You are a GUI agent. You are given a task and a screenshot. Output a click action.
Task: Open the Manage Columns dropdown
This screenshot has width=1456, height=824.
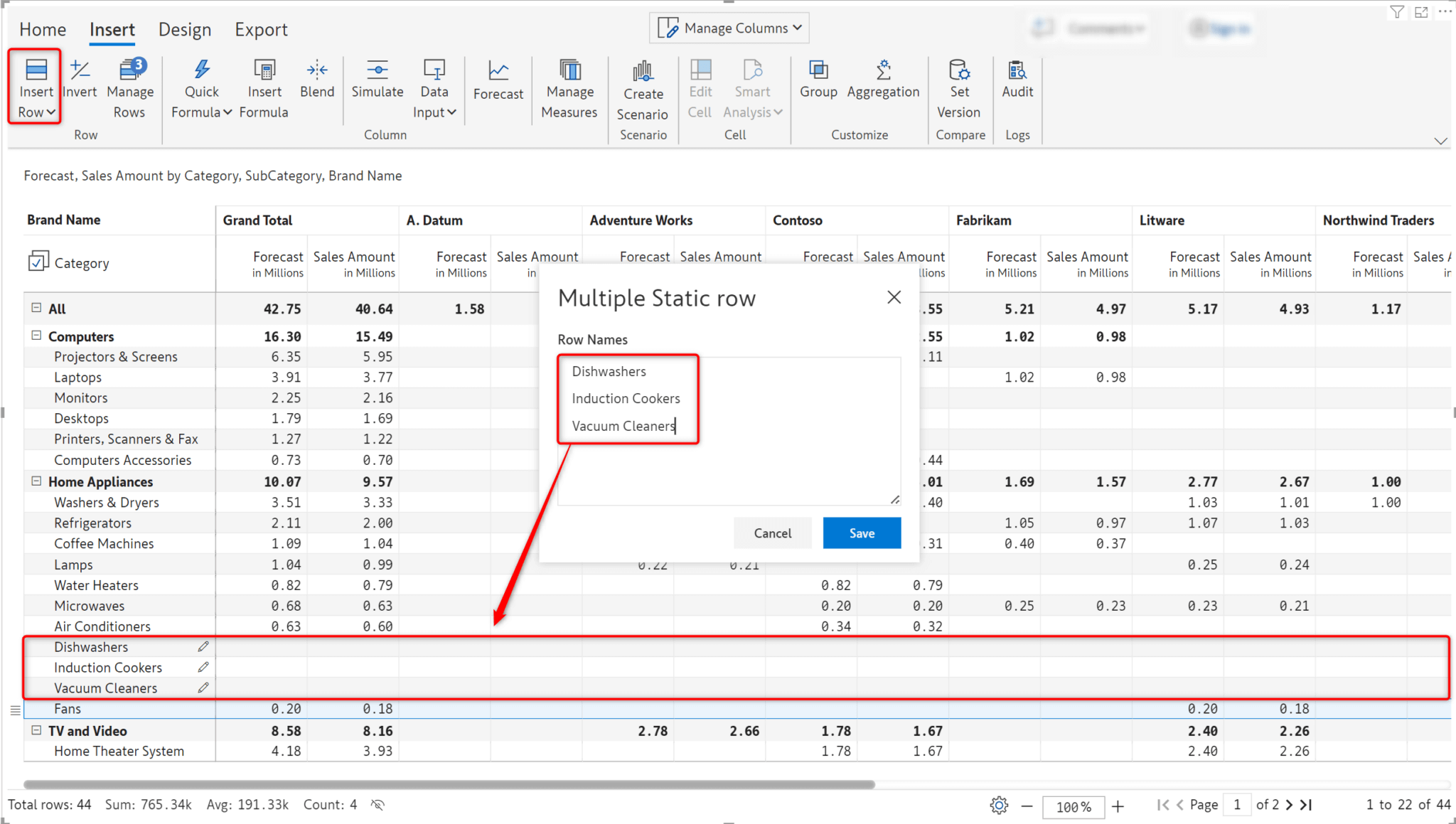pyautogui.click(x=728, y=27)
